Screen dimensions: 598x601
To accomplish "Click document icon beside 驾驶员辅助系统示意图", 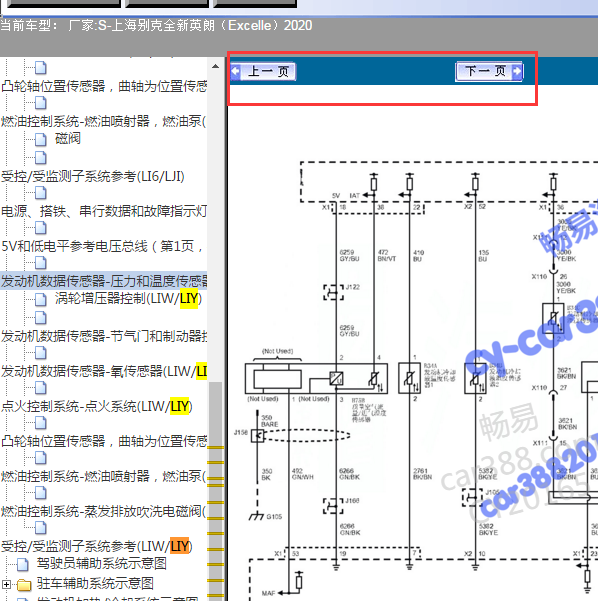I will point(23,564).
